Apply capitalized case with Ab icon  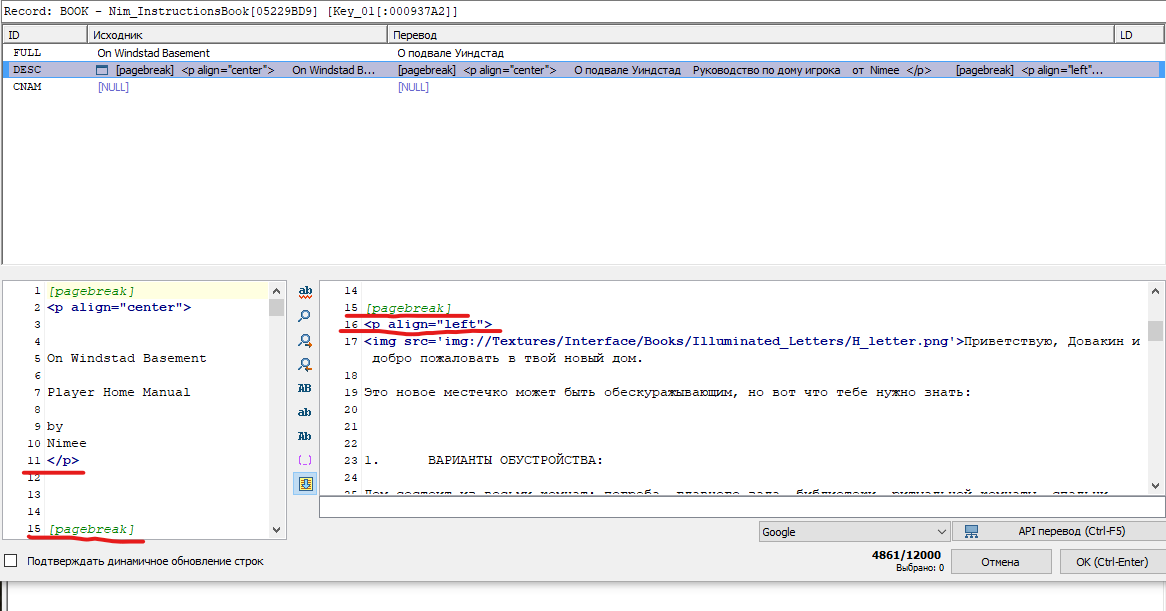[305, 436]
